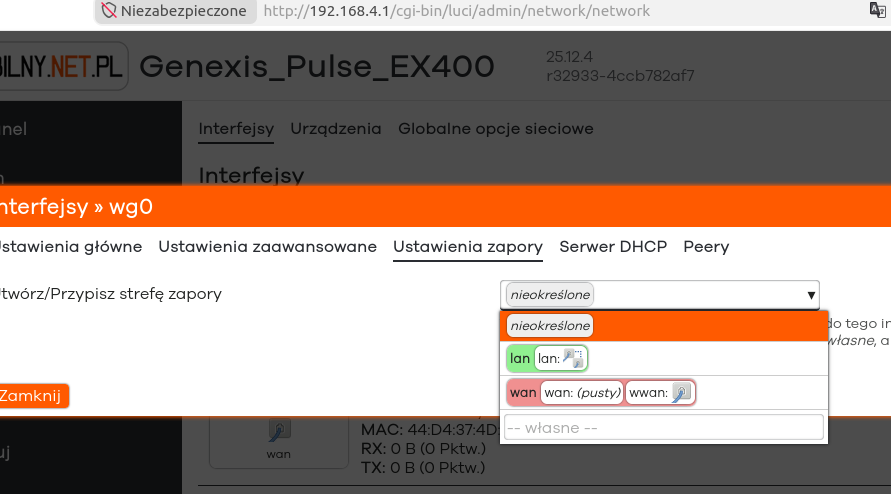Click the firmware version 25.12.4 text
Viewport: 891px width, 494px height.
569,57
